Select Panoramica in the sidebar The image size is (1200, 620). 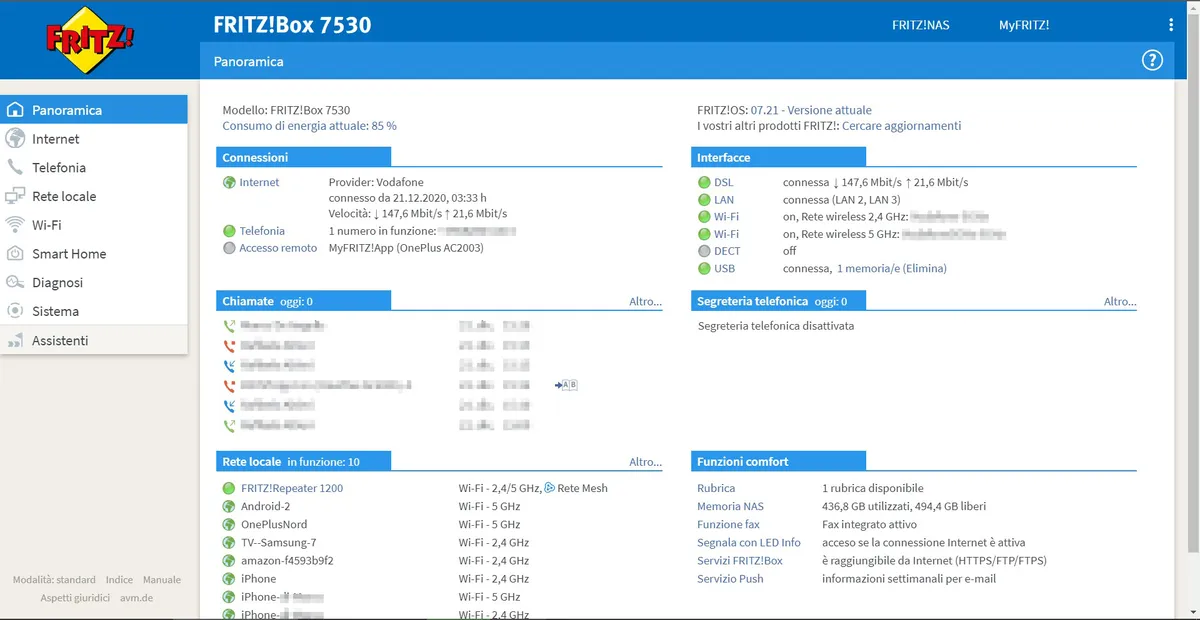[94, 110]
